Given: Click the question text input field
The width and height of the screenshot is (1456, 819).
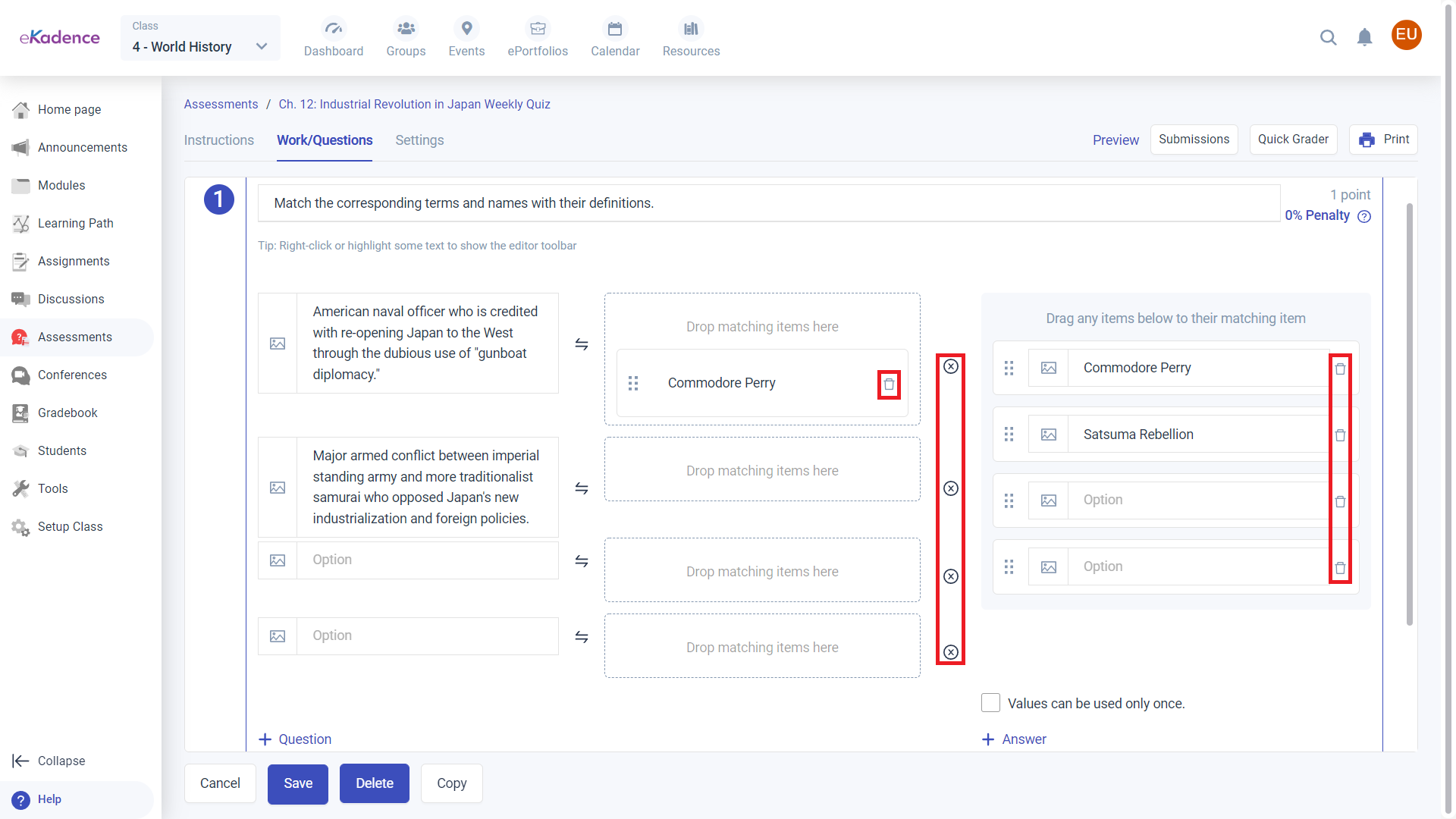Looking at the screenshot, I should (x=768, y=203).
